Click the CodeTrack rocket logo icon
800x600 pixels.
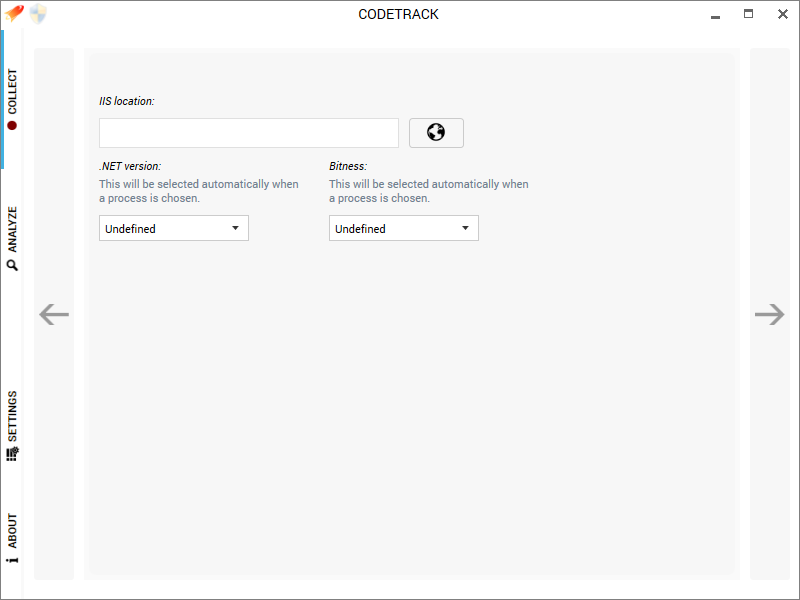[x=14, y=13]
